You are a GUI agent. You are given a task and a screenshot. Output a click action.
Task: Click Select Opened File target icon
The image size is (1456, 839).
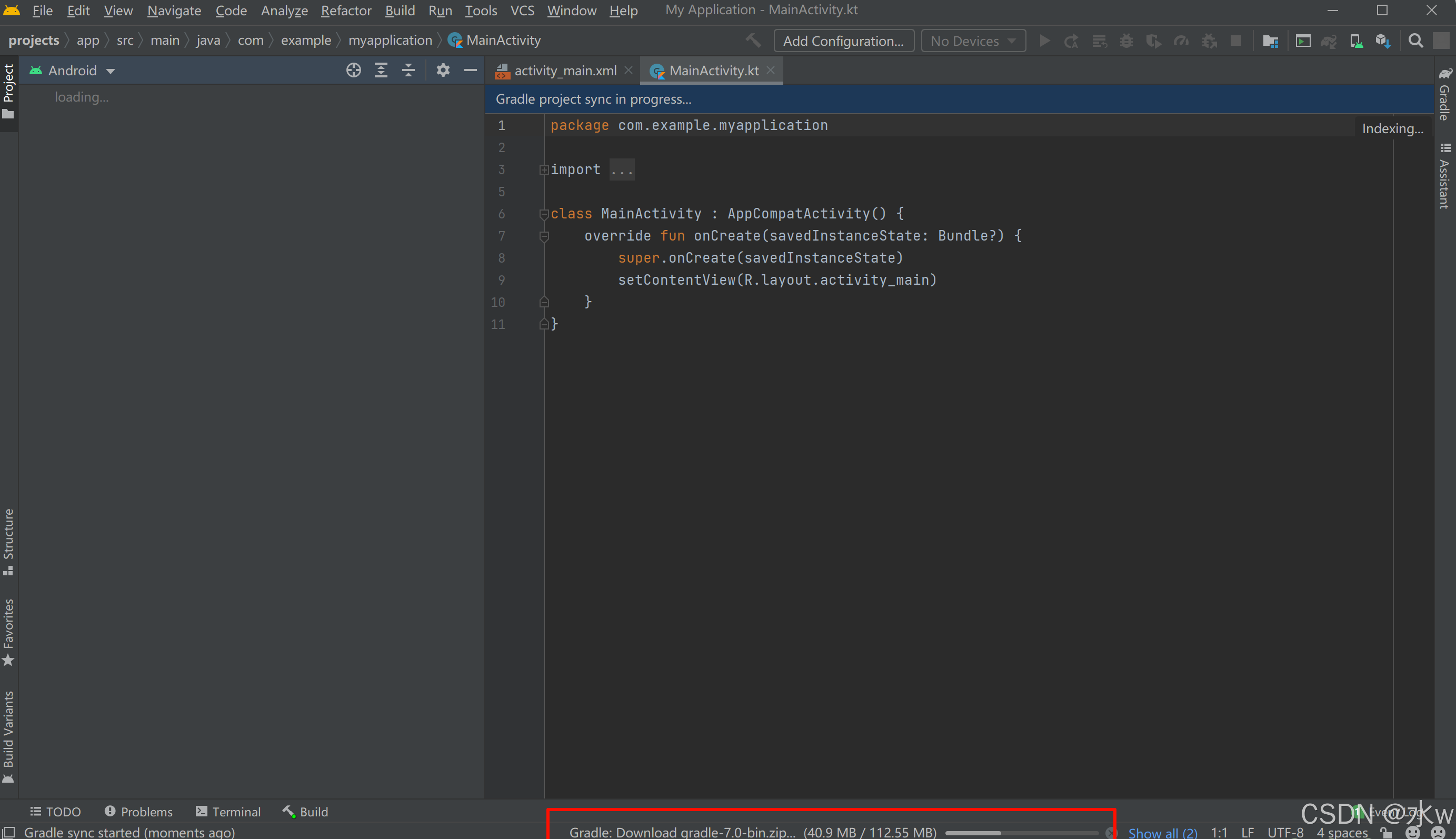[x=353, y=71]
